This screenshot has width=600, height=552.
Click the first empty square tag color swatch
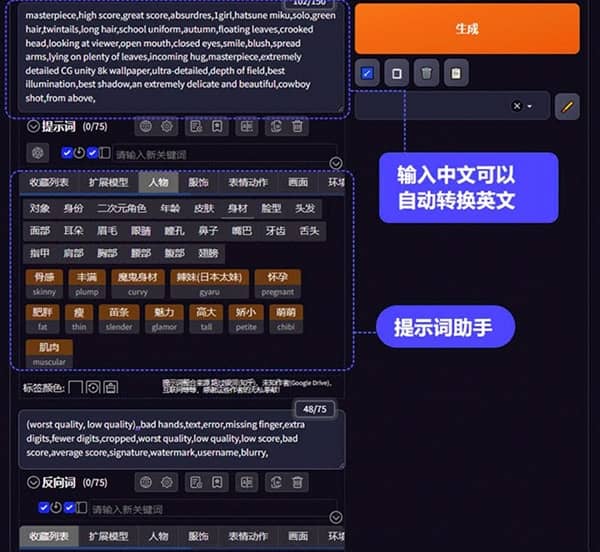(x=75, y=386)
